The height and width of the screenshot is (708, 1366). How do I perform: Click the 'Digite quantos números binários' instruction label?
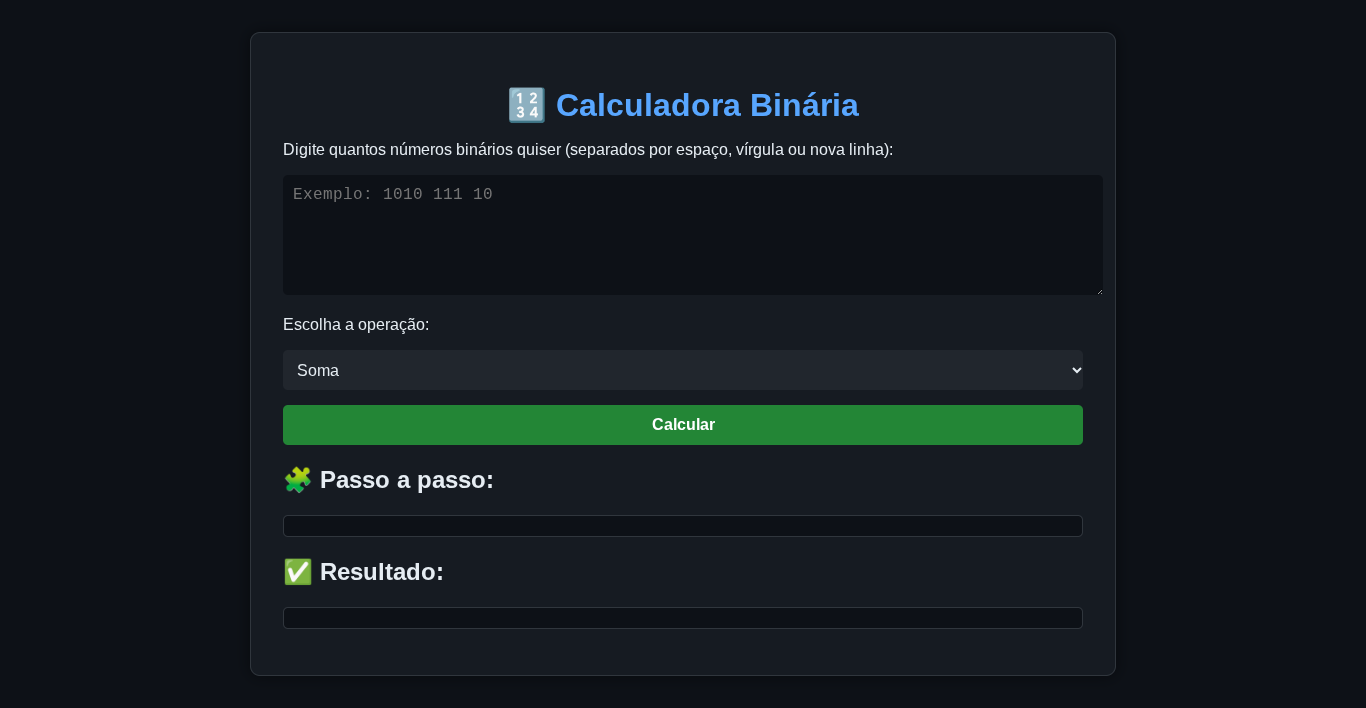tap(587, 149)
